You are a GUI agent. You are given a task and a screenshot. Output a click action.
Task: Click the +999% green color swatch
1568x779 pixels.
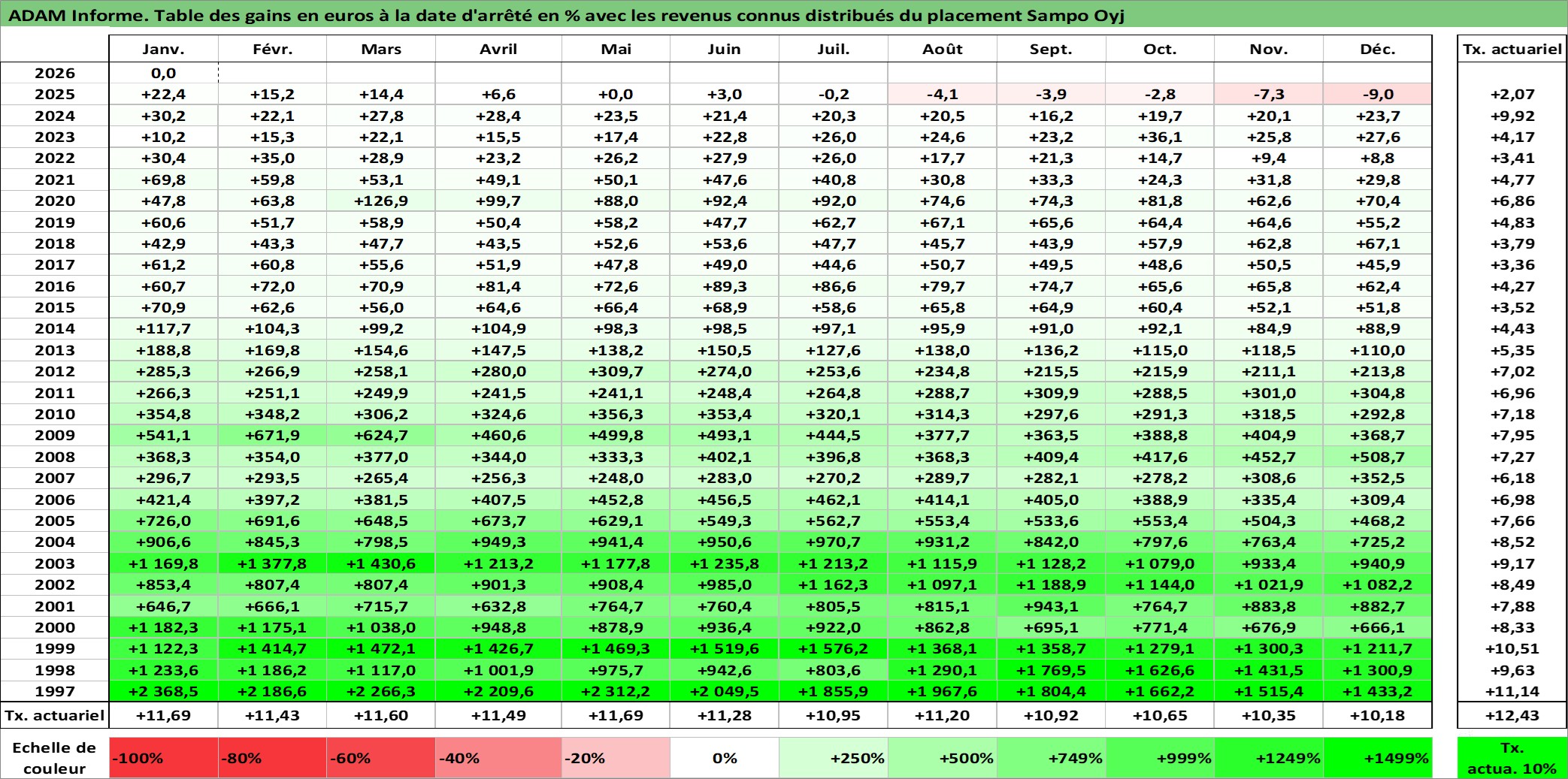tap(1160, 758)
